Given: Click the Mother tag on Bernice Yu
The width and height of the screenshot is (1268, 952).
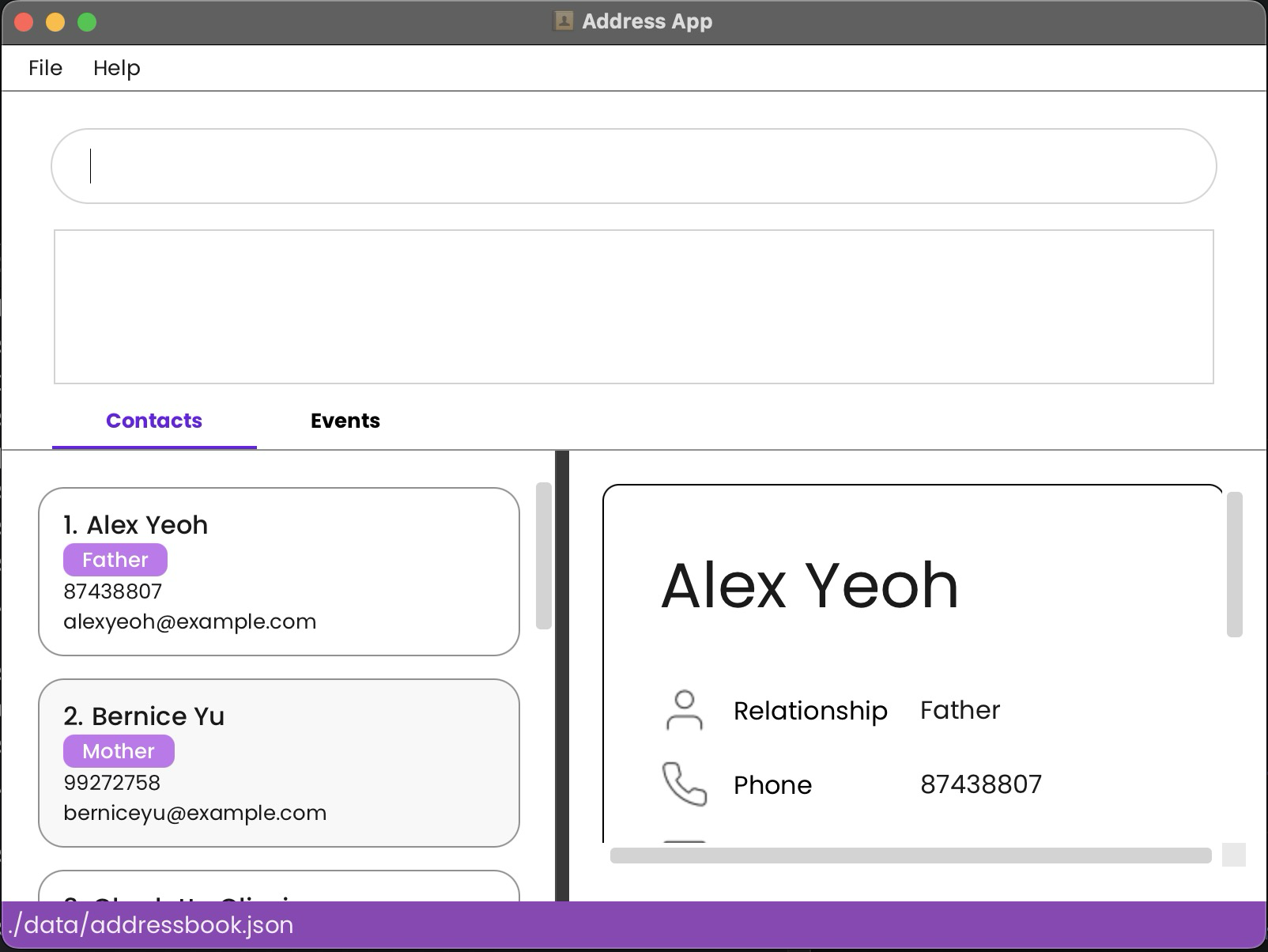Looking at the screenshot, I should pyautogui.click(x=119, y=751).
